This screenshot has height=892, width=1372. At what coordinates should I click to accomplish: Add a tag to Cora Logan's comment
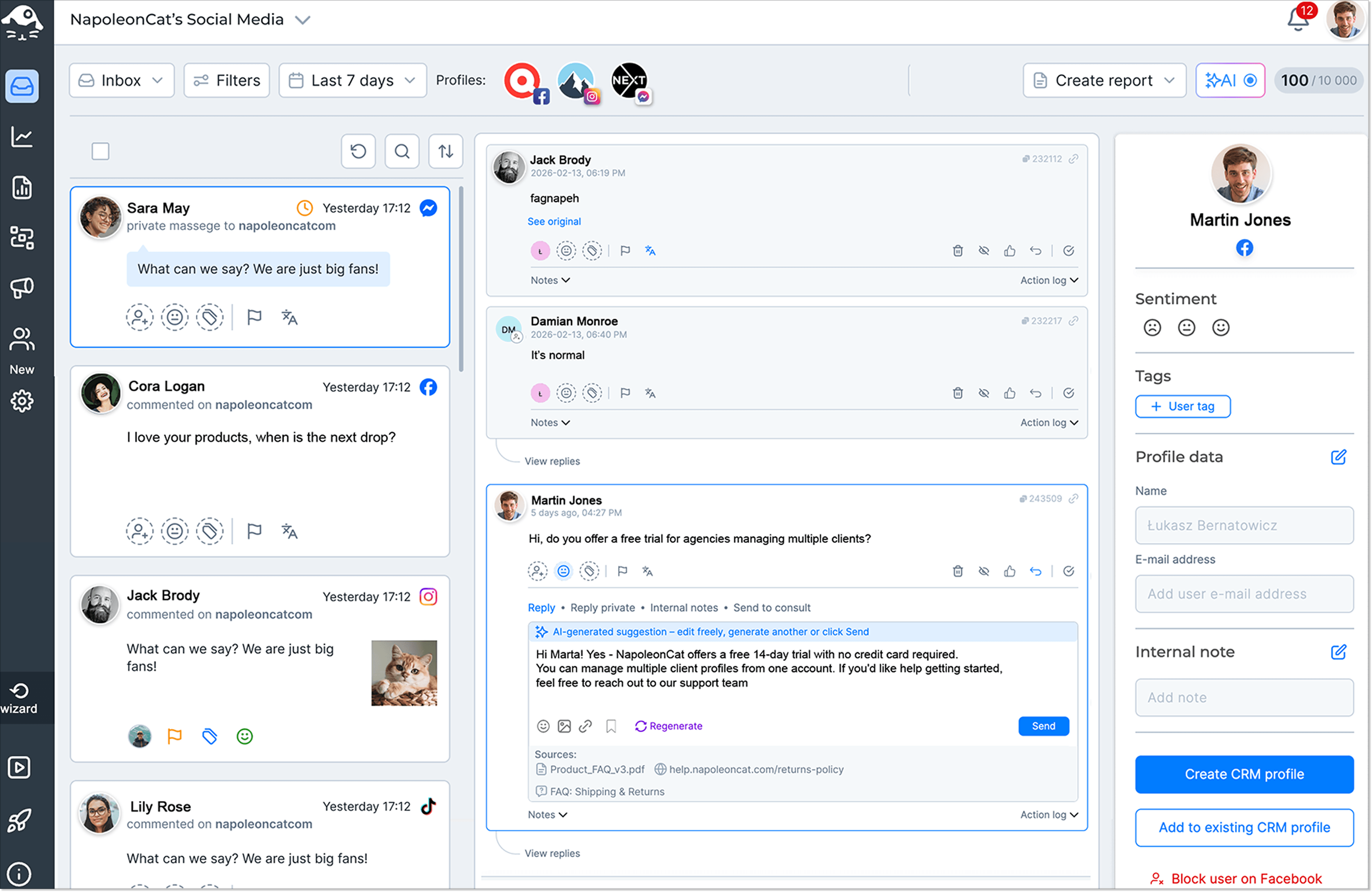point(210,531)
